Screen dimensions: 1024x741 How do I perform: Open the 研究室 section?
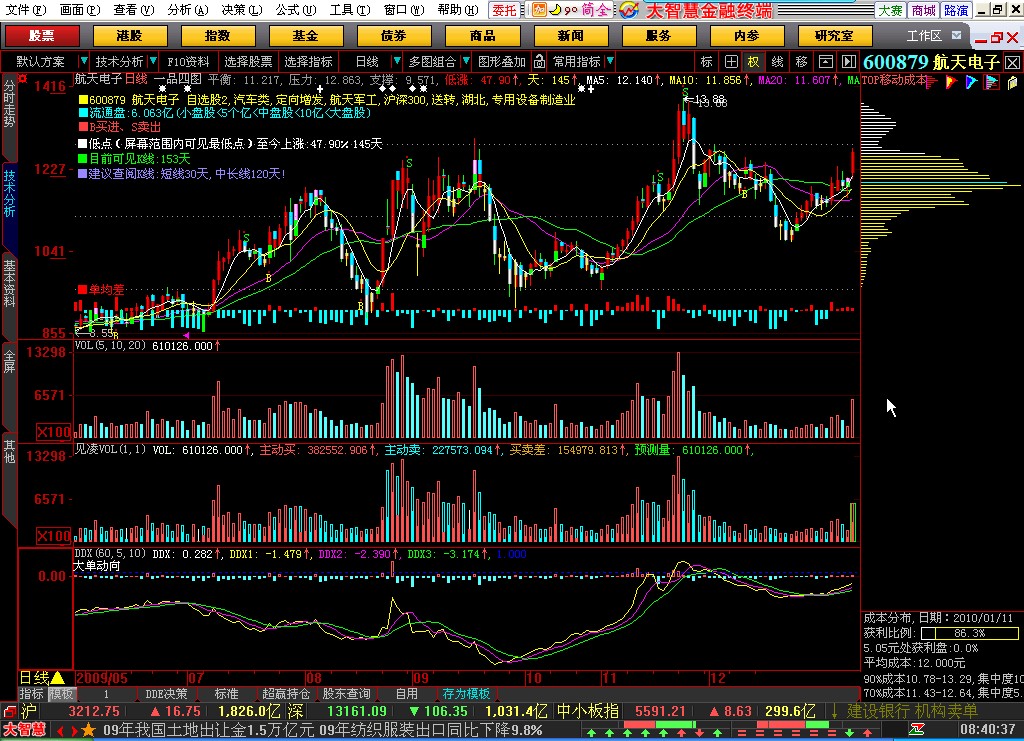pos(835,36)
